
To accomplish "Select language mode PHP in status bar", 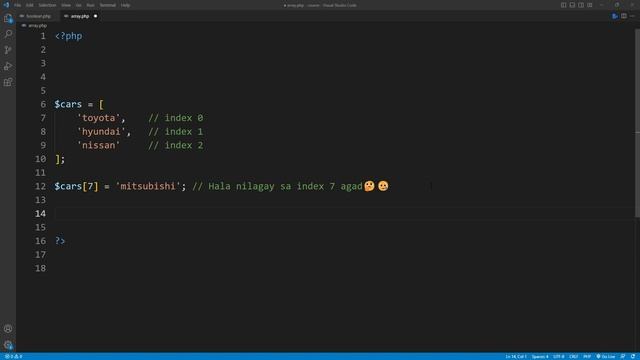I will coord(587,356).
